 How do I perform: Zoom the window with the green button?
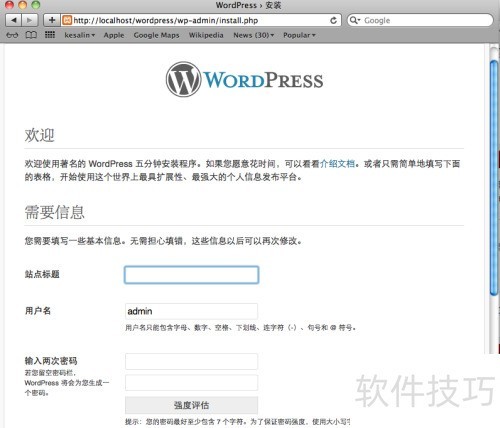[35, 5]
